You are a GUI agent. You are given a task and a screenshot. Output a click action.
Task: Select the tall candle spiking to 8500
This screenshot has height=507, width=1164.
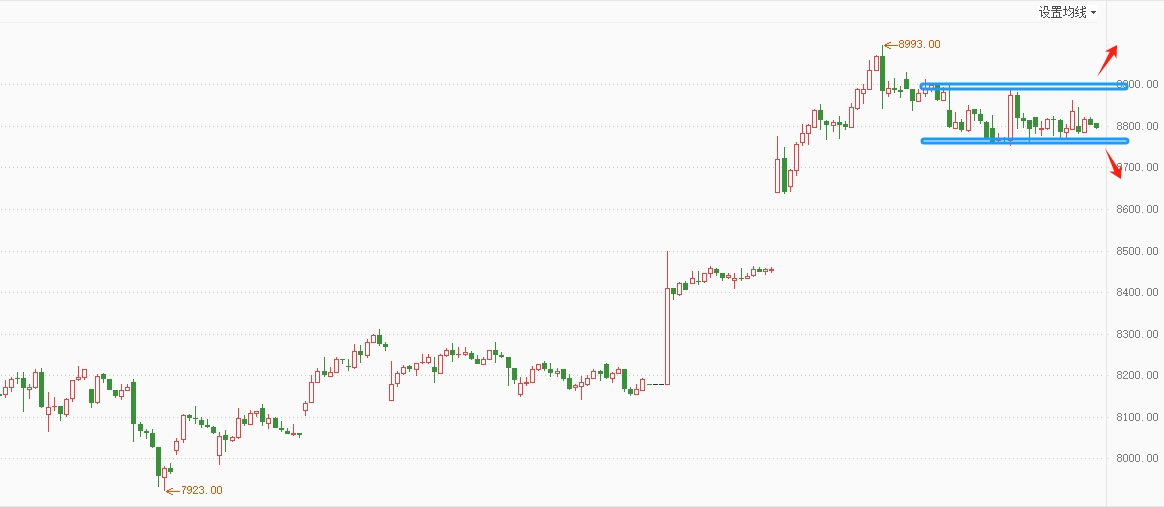(667, 318)
